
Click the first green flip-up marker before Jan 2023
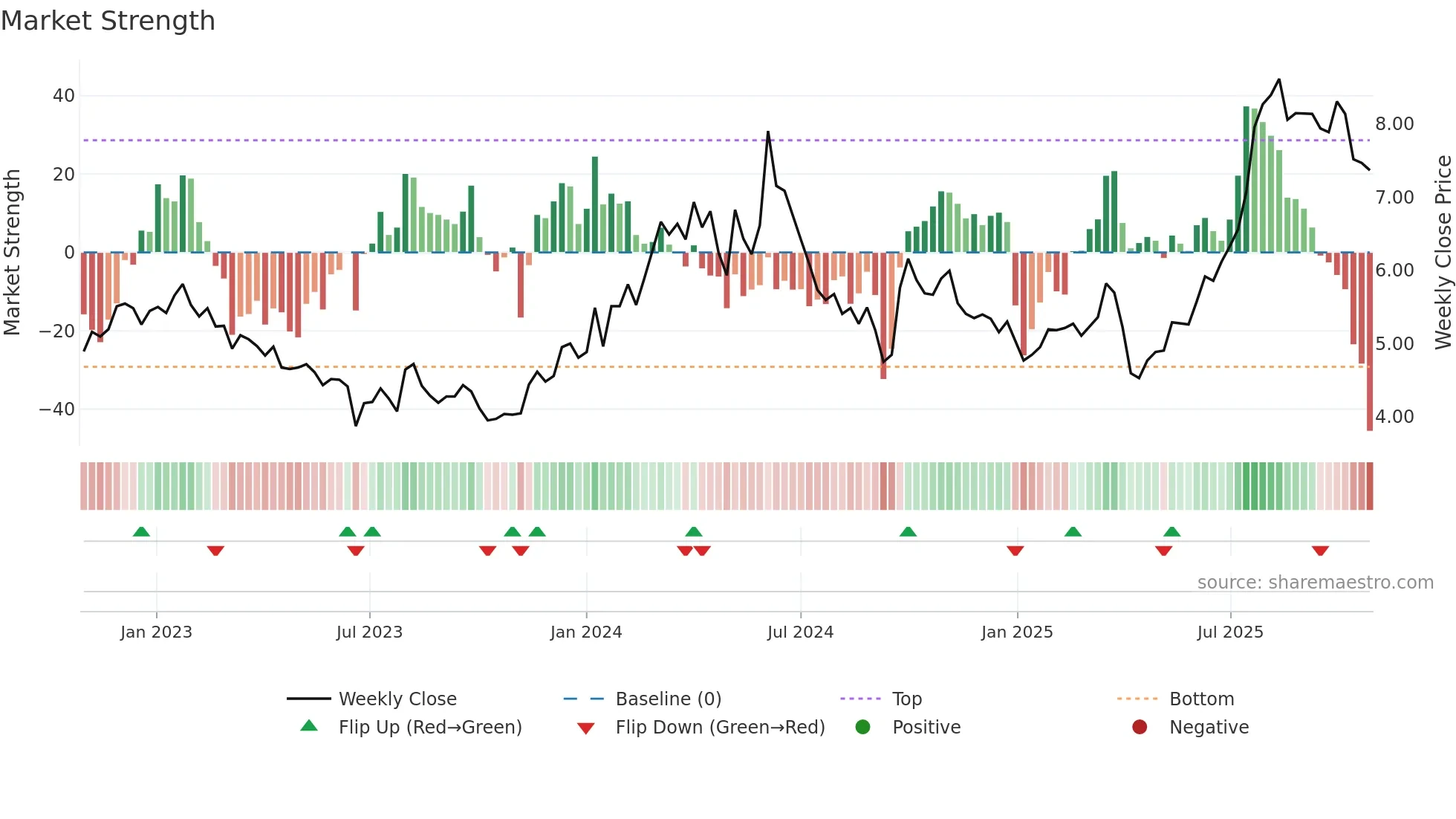(141, 531)
